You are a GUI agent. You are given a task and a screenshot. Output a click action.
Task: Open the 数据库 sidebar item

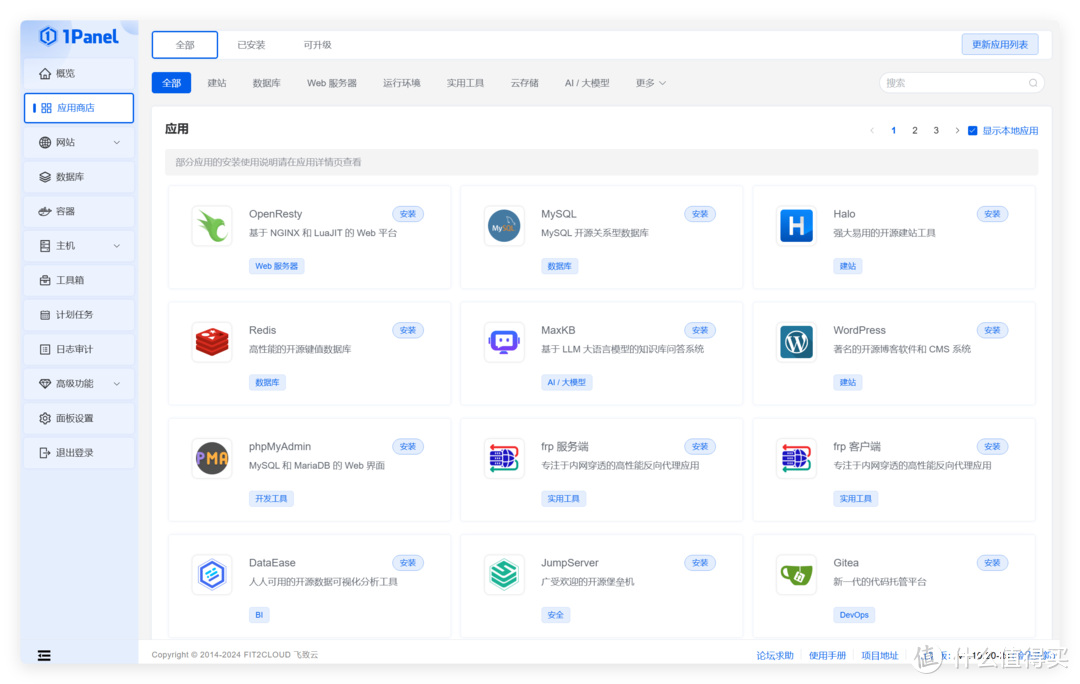click(79, 176)
